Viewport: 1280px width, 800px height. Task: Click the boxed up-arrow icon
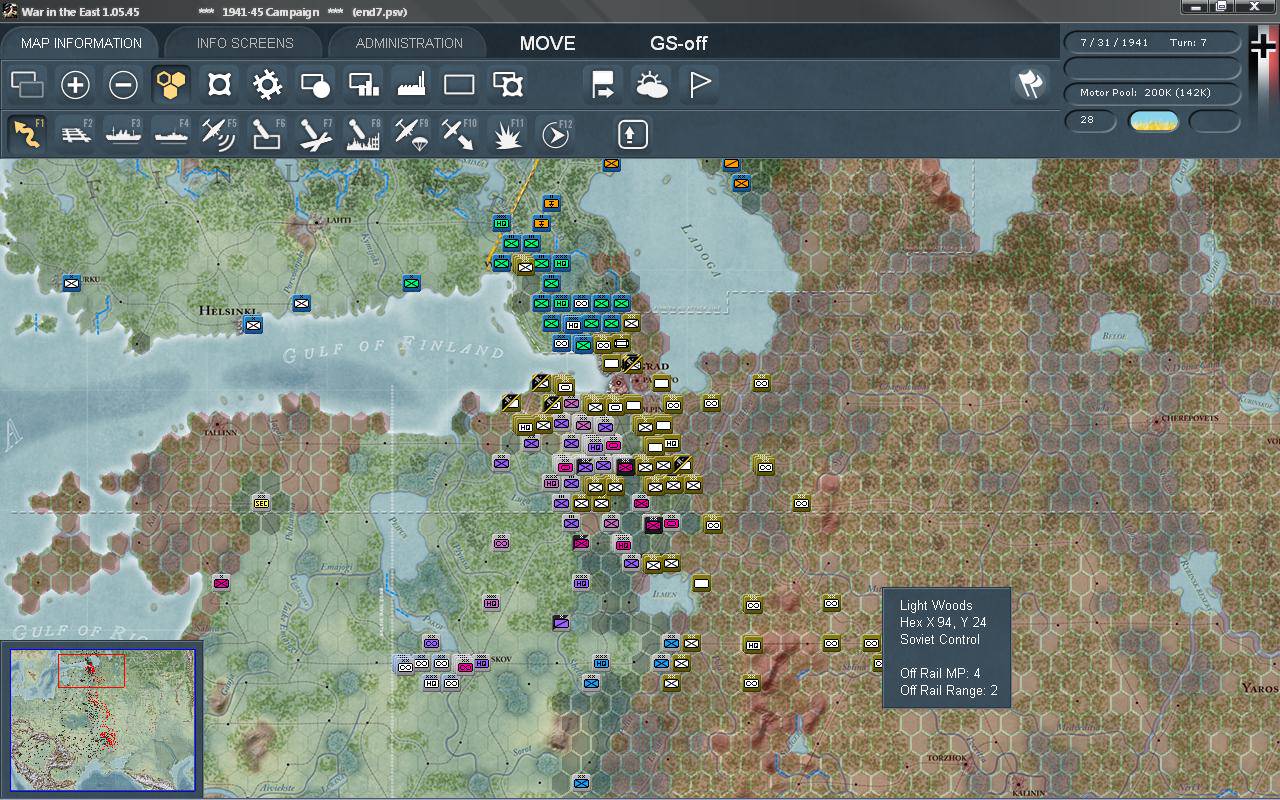click(632, 133)
